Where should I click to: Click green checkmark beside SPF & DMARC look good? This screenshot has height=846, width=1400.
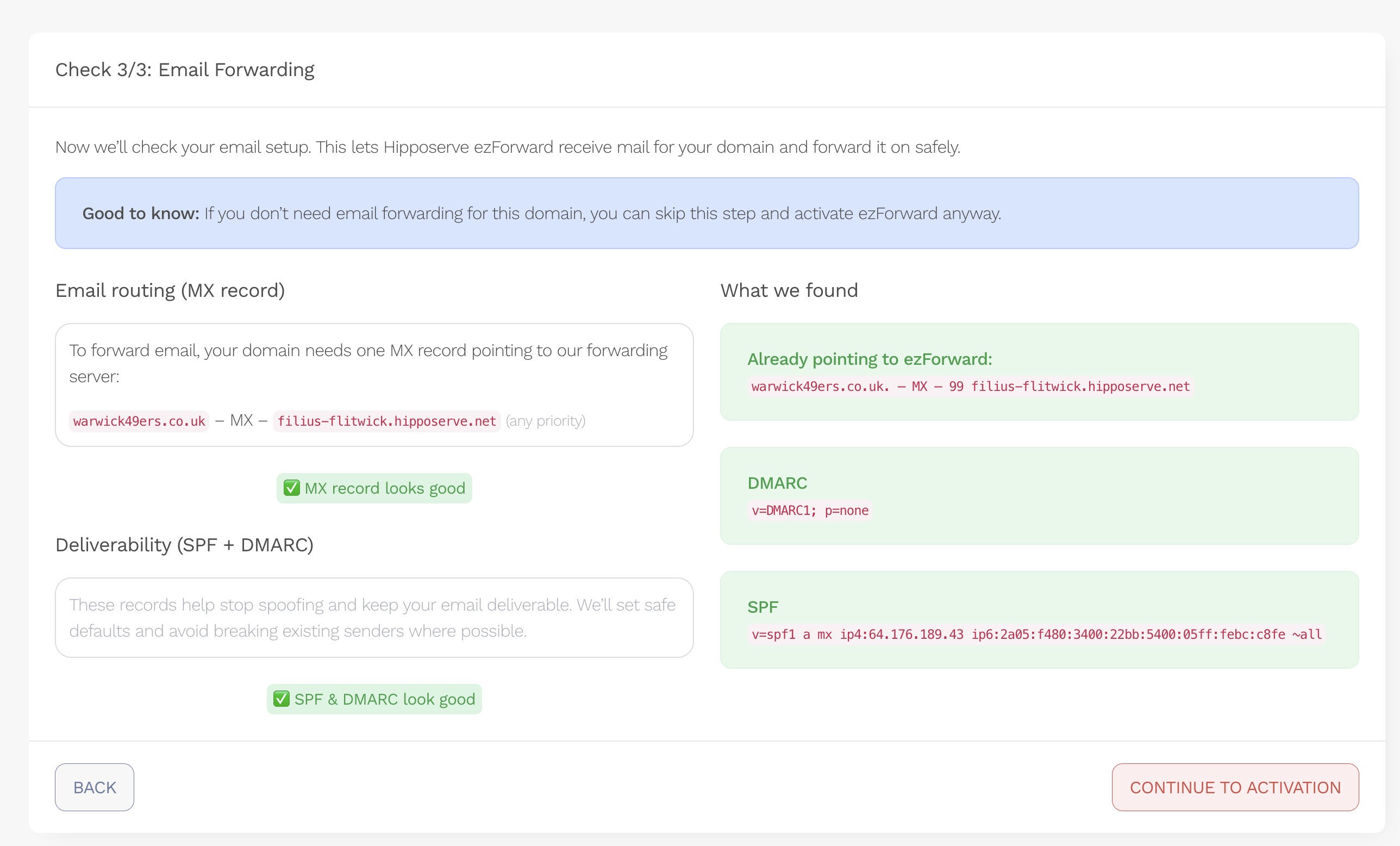point(282,699)
